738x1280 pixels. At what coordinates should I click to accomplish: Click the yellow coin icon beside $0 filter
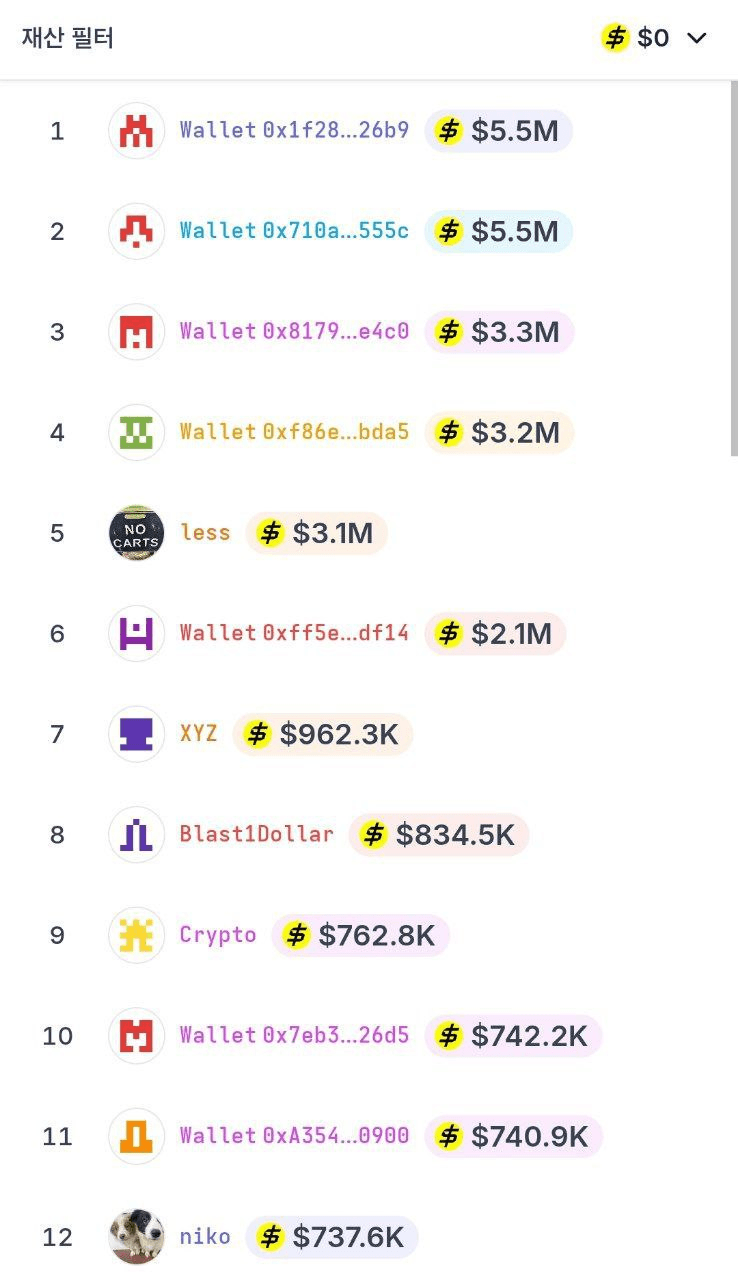615,38
